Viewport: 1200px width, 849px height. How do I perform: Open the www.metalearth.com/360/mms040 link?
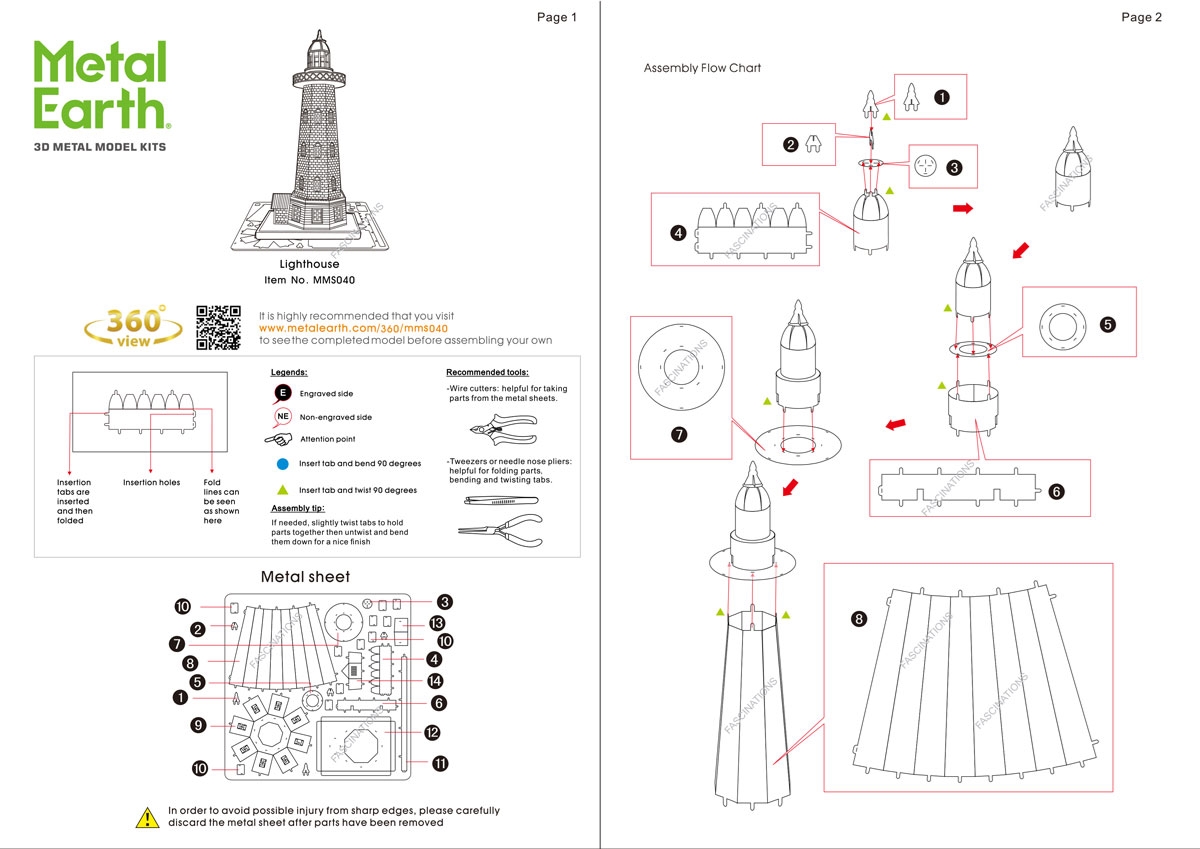click(353, 328)
